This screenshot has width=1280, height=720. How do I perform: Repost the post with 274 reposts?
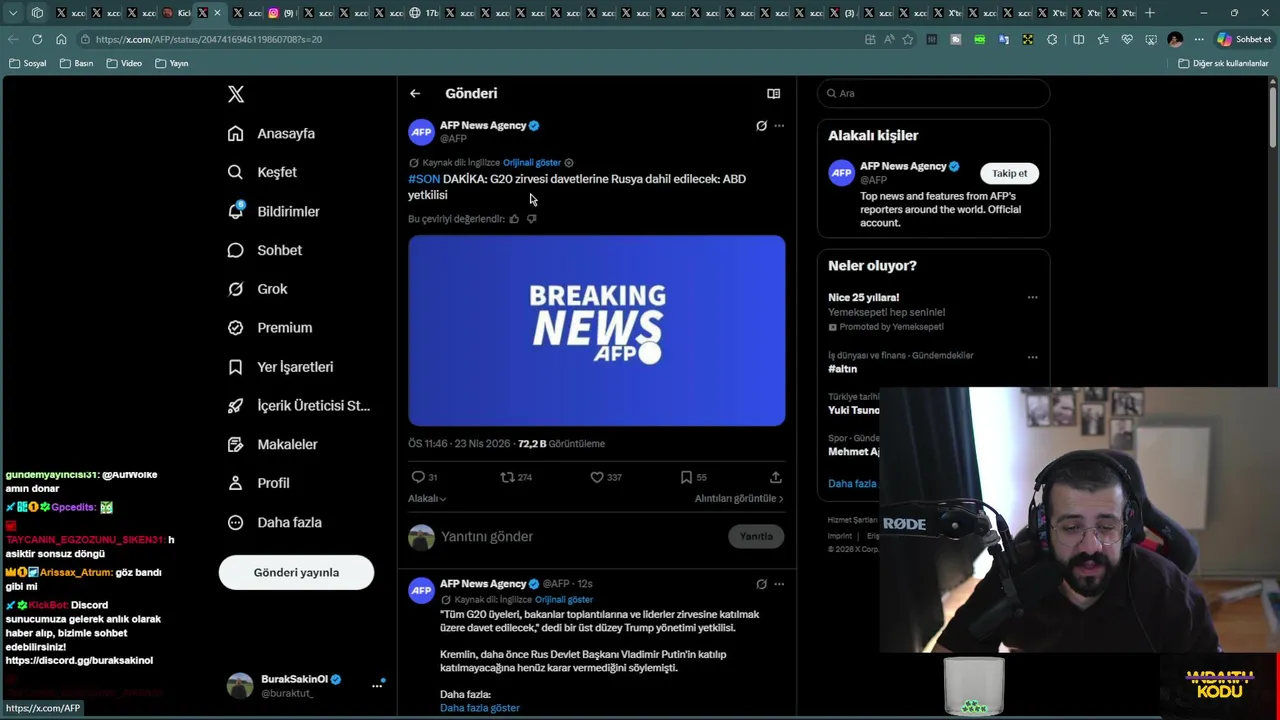pos(516,477)
